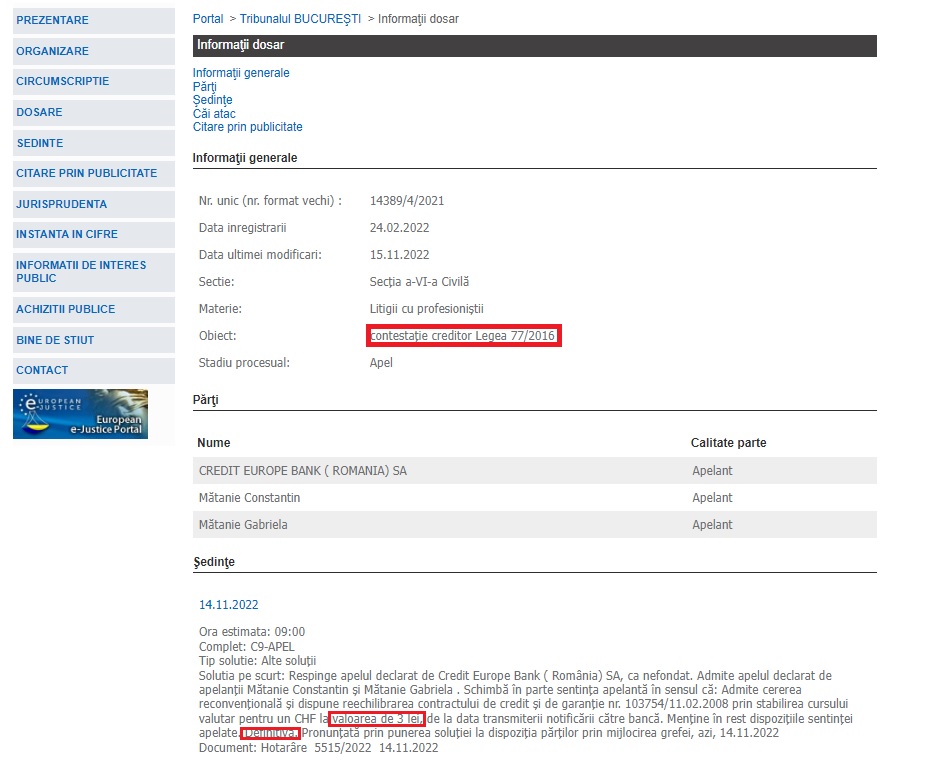Viewport: 934px width, 767px height.
Task: Click case number 14389/4/2021
Action: (407, 201)
